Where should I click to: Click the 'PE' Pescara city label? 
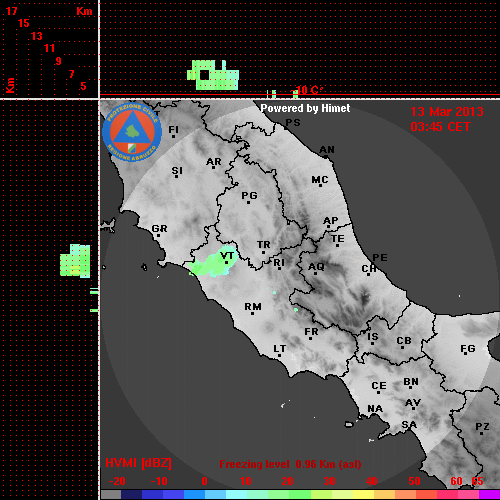pyautogui.click(x=380, y=257)
